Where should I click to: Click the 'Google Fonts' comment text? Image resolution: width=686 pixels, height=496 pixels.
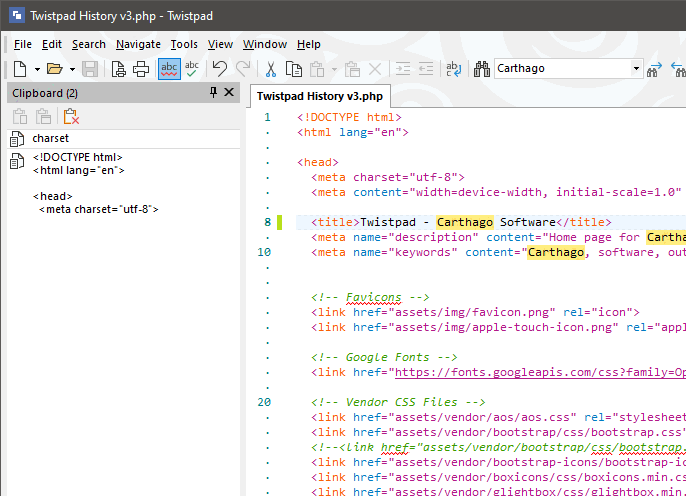[x=387, y=357]
